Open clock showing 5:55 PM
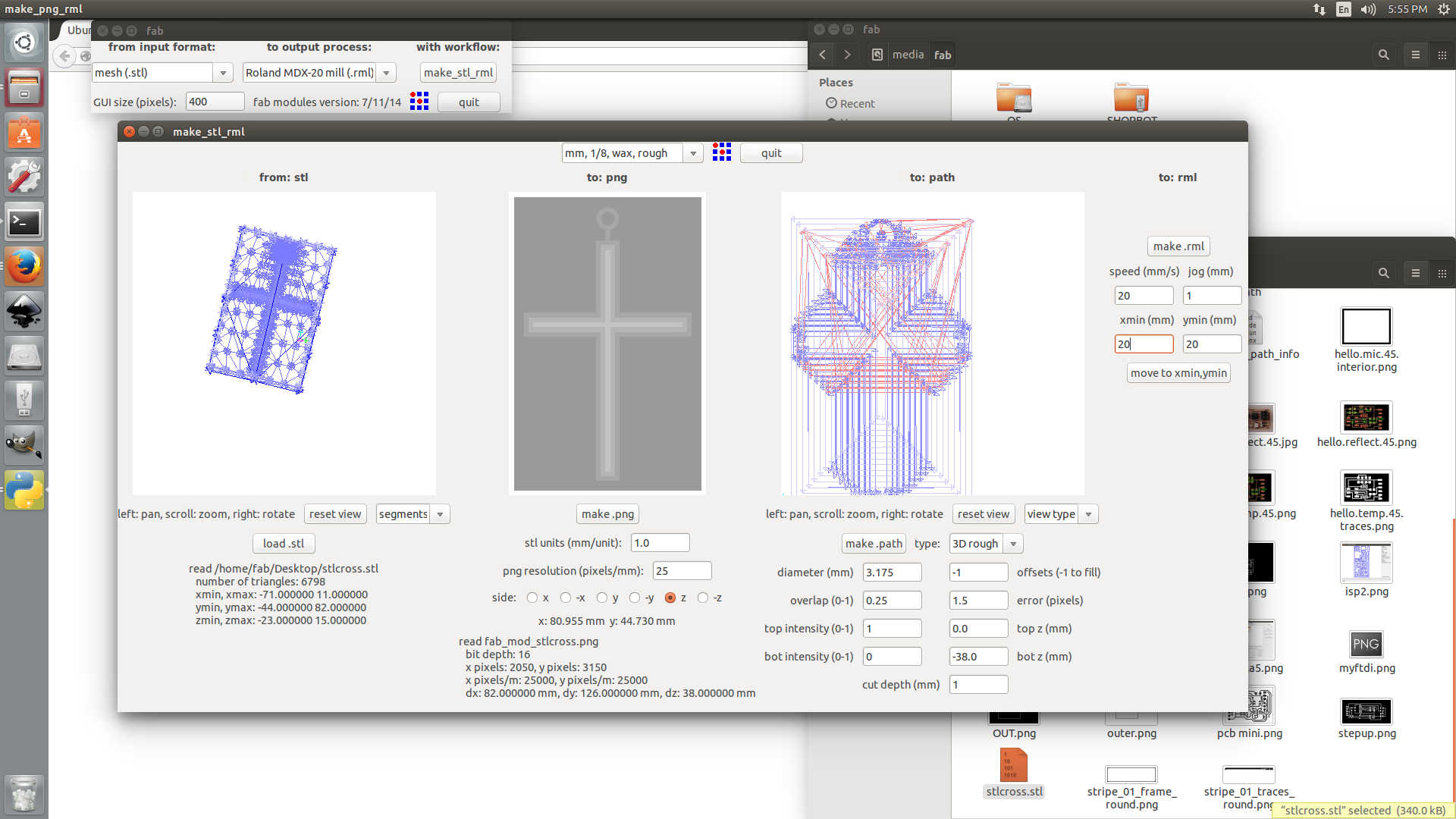1456x819 pixels. (1407, 9)
